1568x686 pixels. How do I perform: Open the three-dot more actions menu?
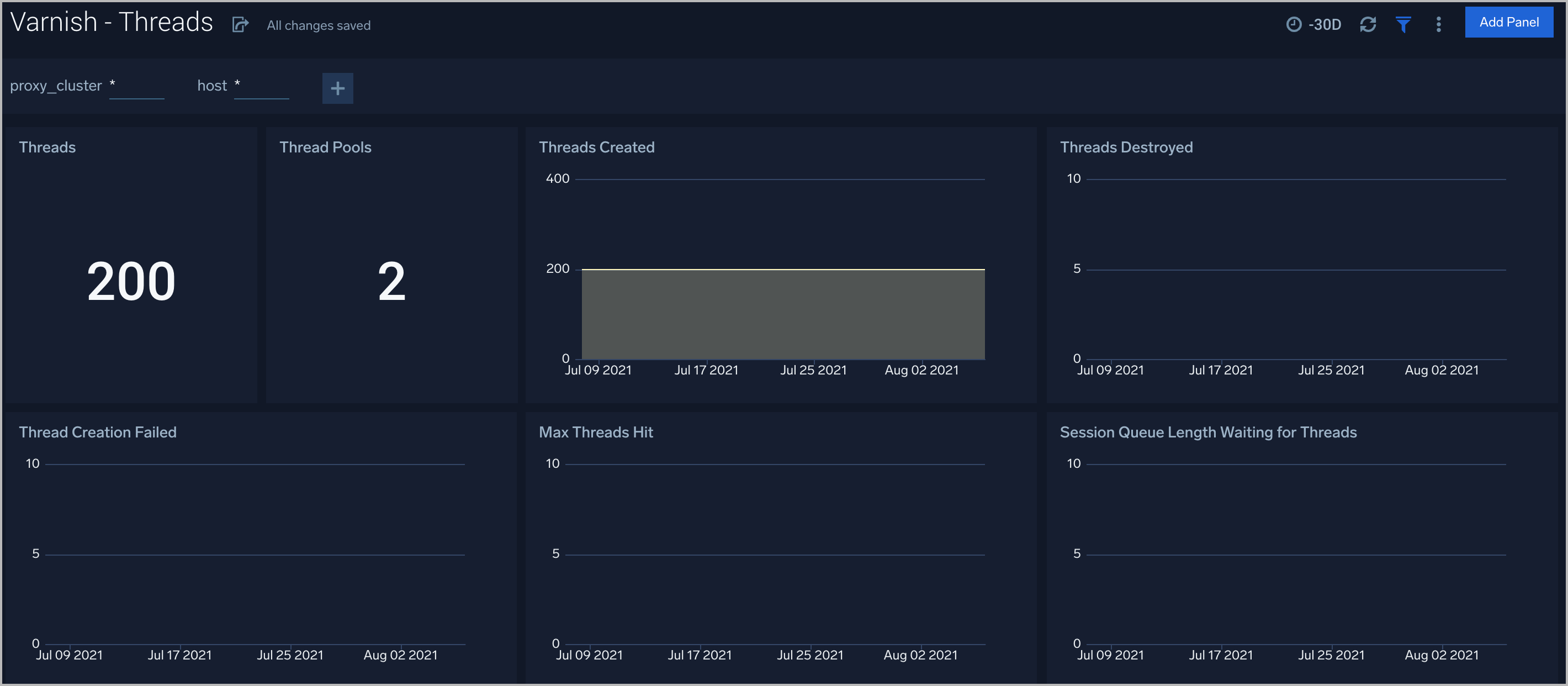coord(1438,24)
